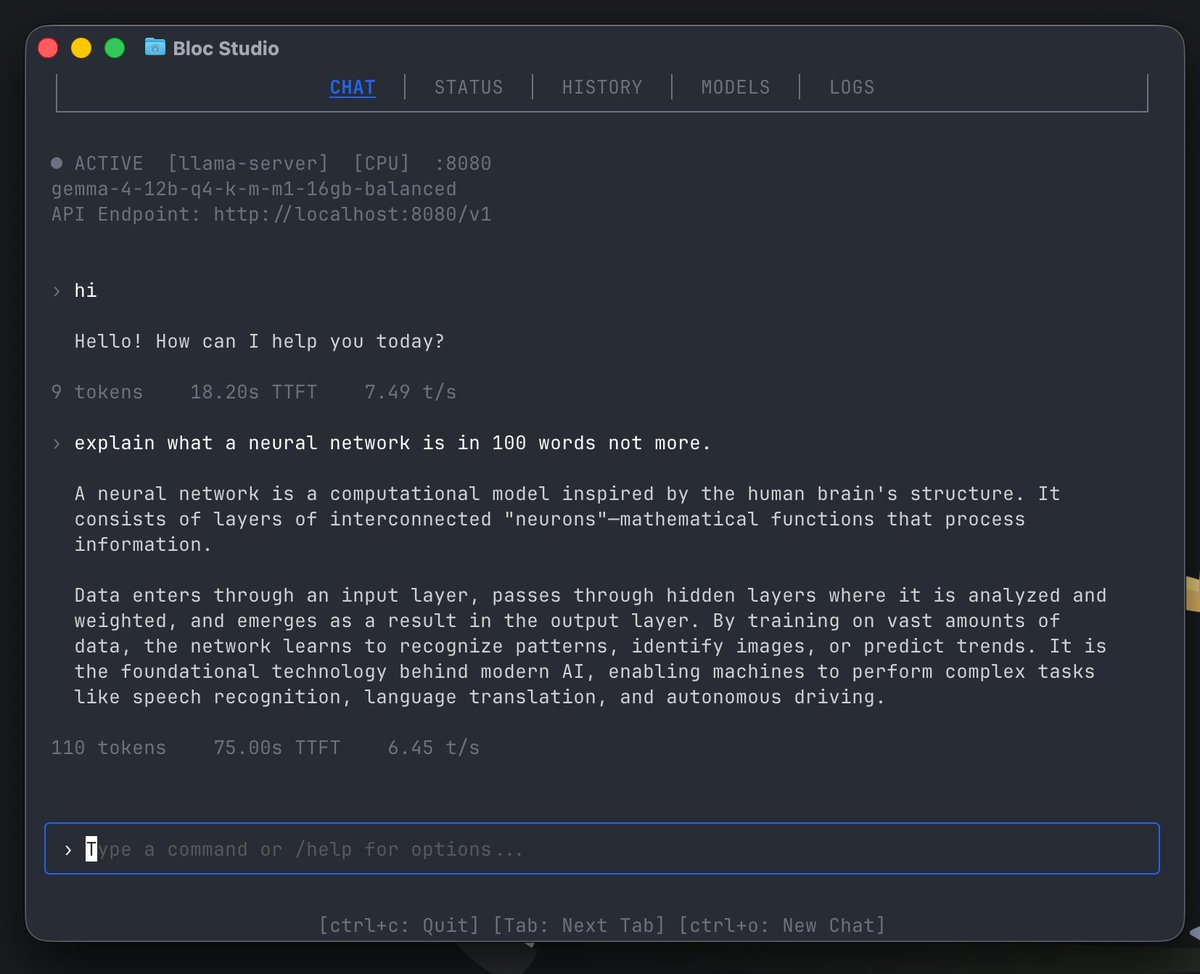Click the paragraph starting 'A neural network is'
The width and height of the screenshot is (1200, 974).
[568, 519]
